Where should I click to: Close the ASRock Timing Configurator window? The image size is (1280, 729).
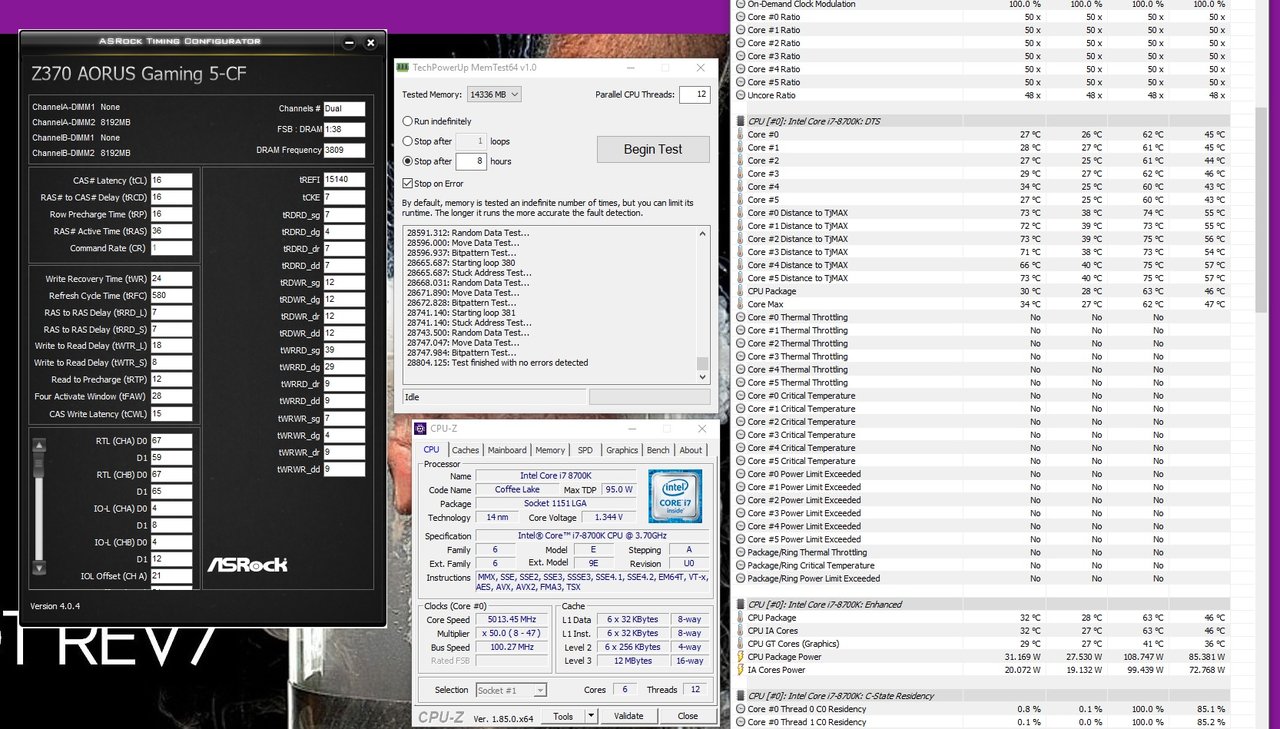coord(371,43)
